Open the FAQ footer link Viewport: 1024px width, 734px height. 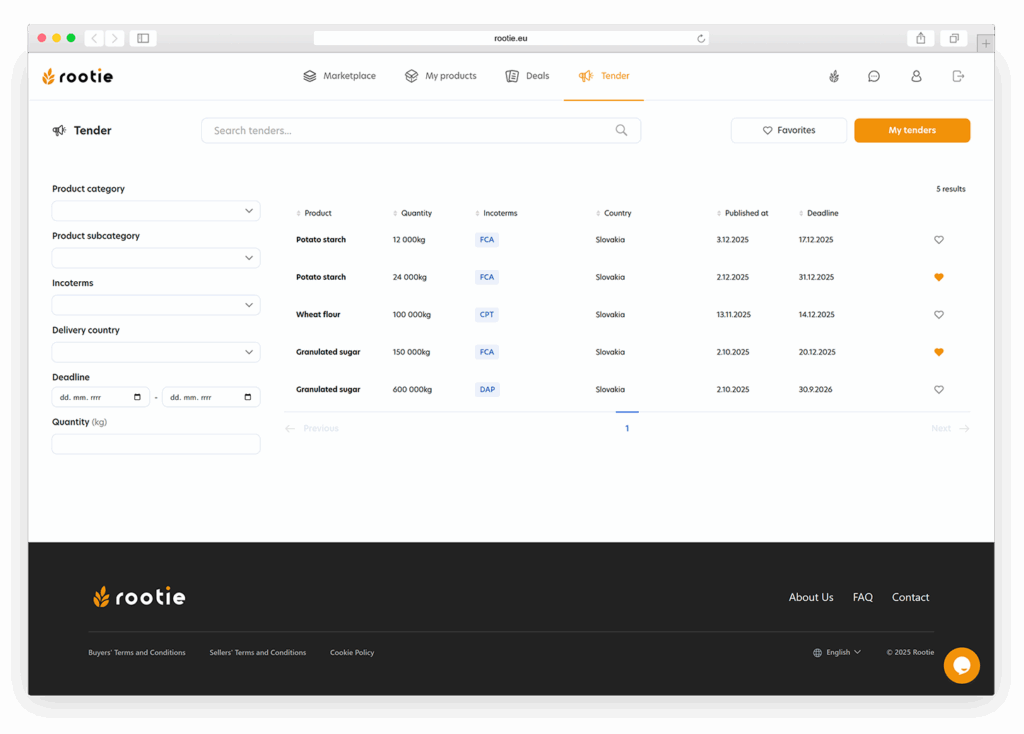pos(862,597)
